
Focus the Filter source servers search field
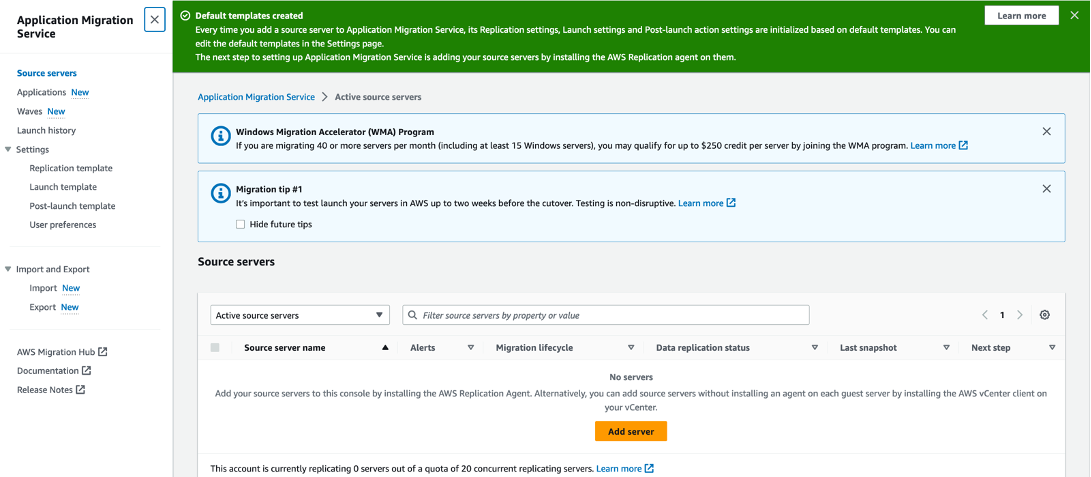tap(606, 315)
